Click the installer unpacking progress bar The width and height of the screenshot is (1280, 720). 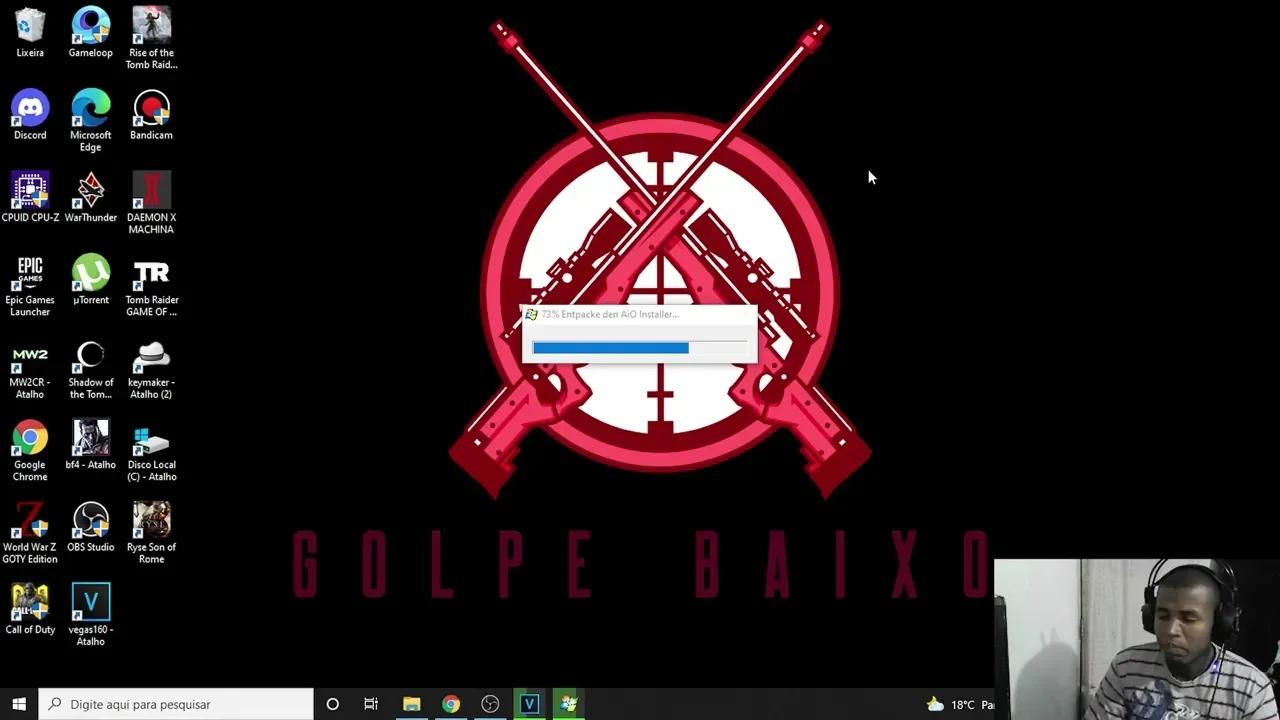[x=639, y=348]
